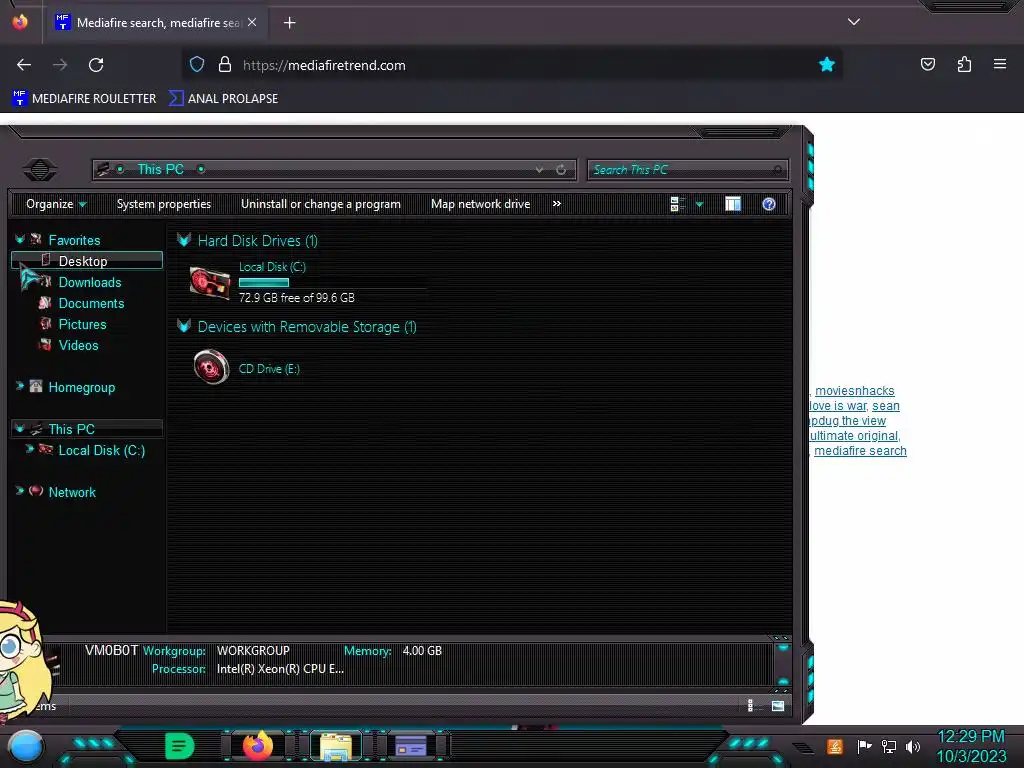Viewport: 1024px width, 768px height.
Task: Open the Firefox hamburger menu
Action: tap(1000, 64)
